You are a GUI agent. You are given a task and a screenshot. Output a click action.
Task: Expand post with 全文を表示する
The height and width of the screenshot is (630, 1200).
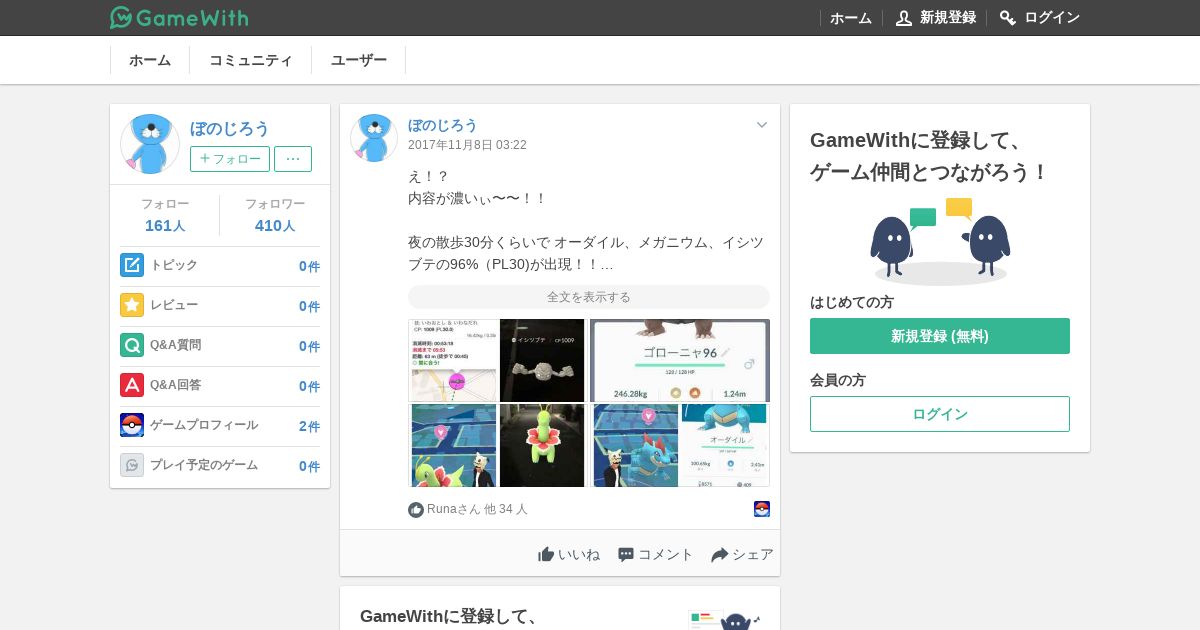pos(589,297)
